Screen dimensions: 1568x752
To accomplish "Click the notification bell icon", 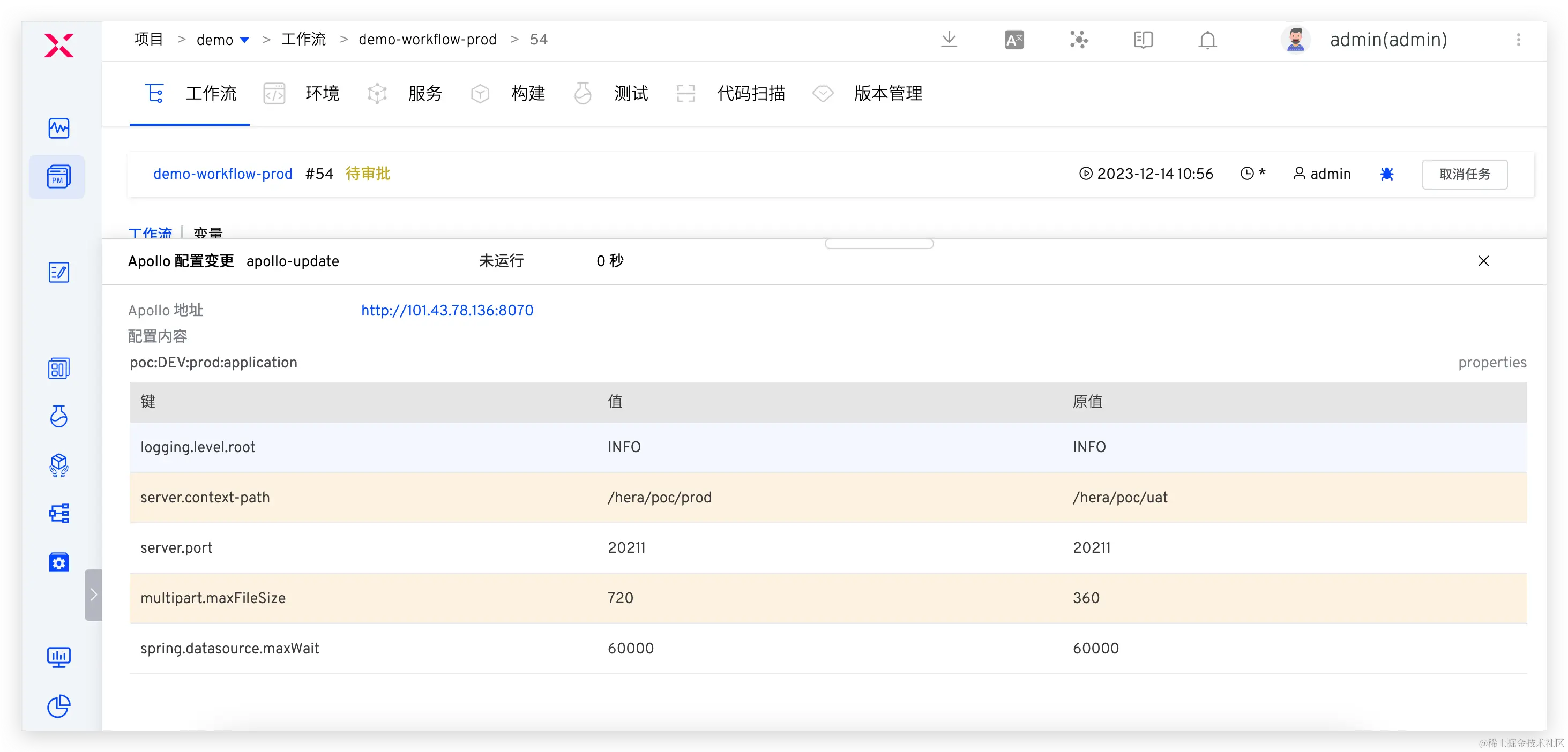I will pyautogui.click(x=1208, y=40).
